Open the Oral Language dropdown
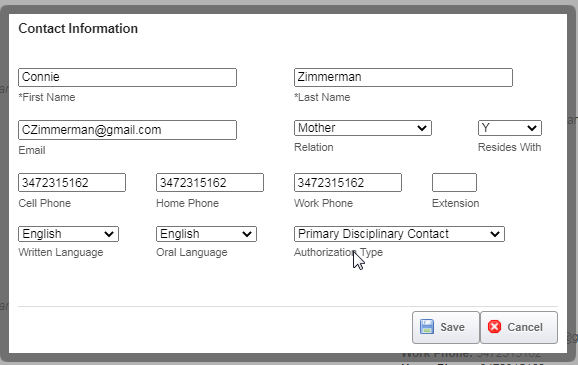Screen dimensions: 578x365 (x=206, y=234)
